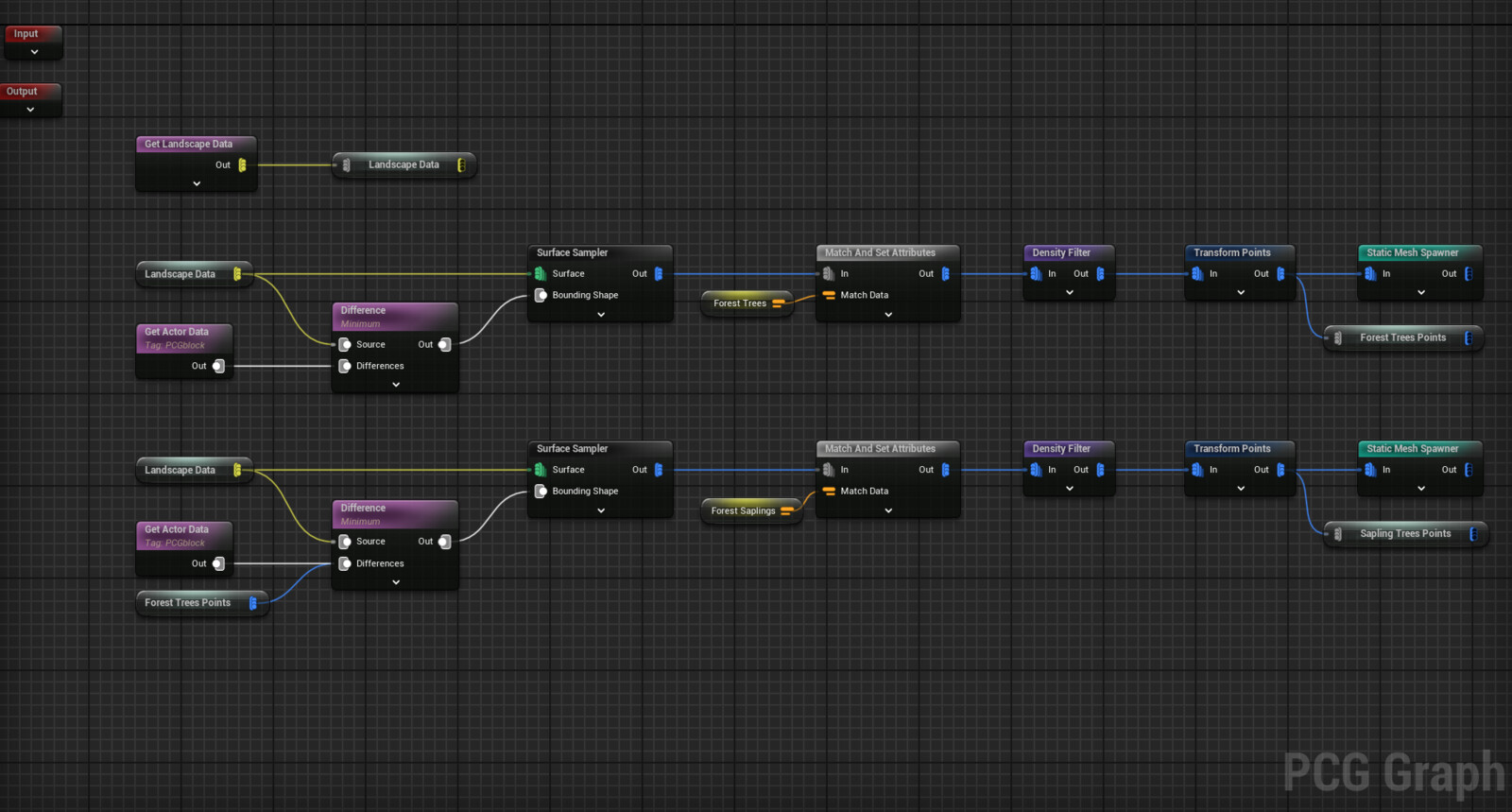Click the yellow pin of the top-row Landscape Data reroute
Screen dimensions: 1512x812
(237, 274)
